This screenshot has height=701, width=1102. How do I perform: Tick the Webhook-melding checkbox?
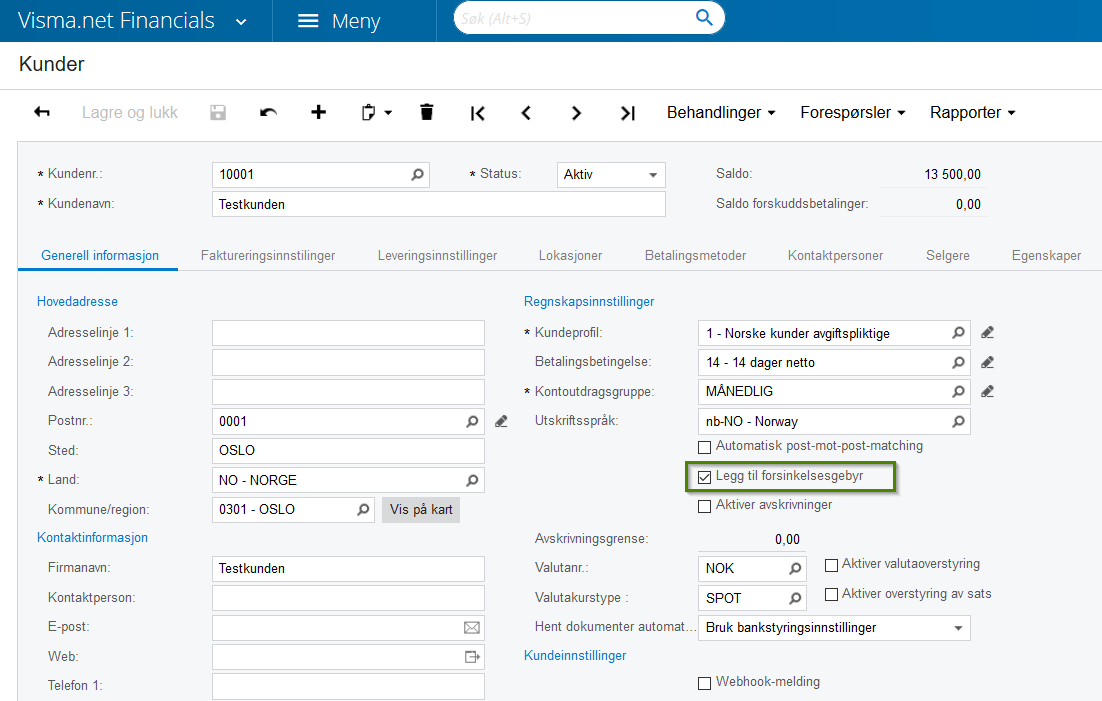point(705,683)
